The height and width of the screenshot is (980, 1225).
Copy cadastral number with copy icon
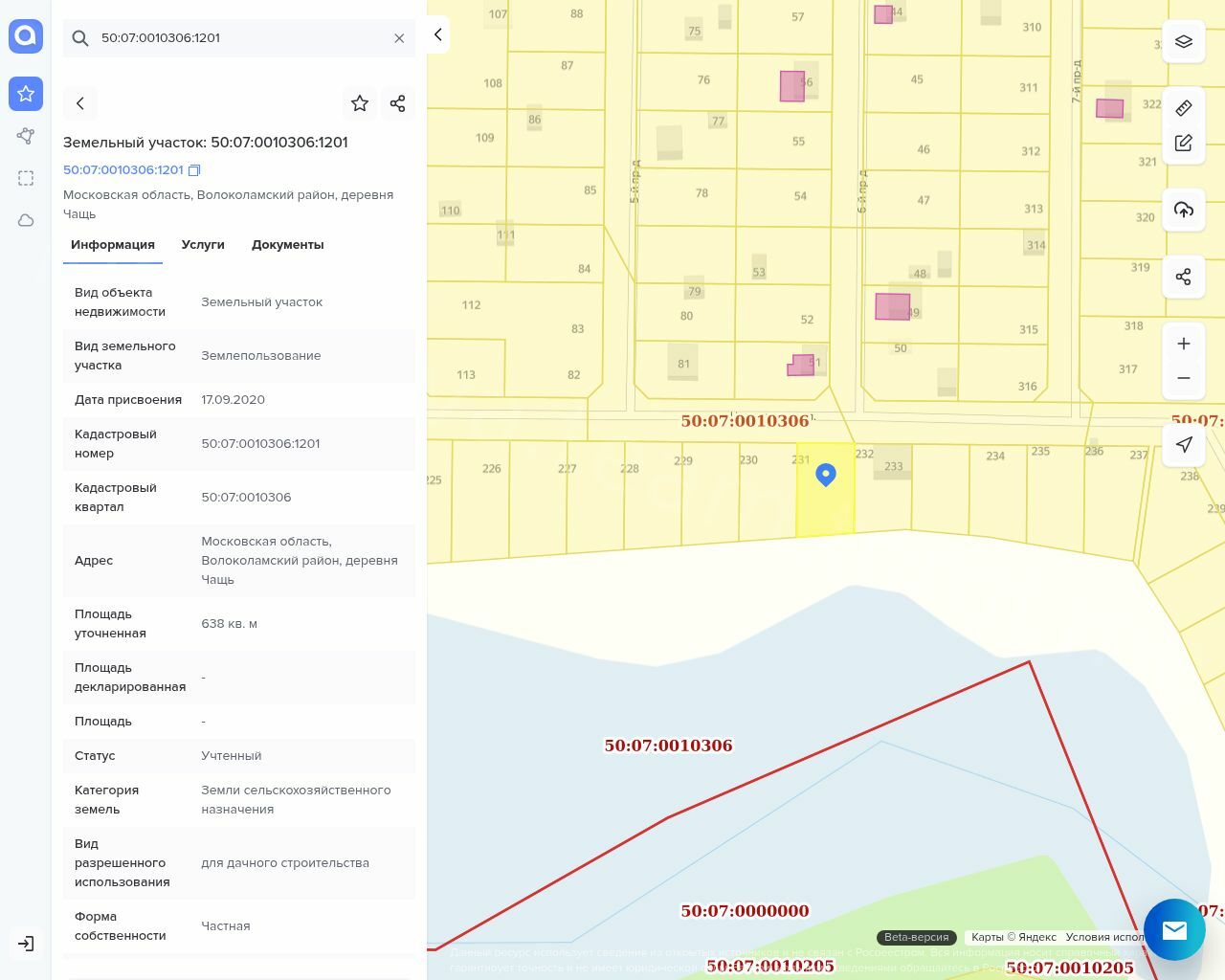click(x=194, y=170)
